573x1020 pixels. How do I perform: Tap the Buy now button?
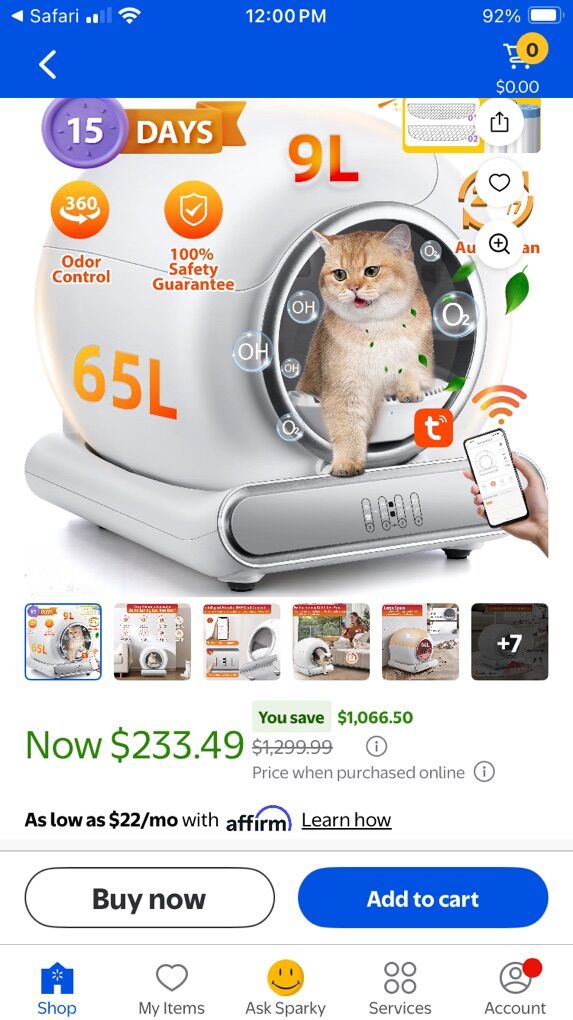point(150,899)
